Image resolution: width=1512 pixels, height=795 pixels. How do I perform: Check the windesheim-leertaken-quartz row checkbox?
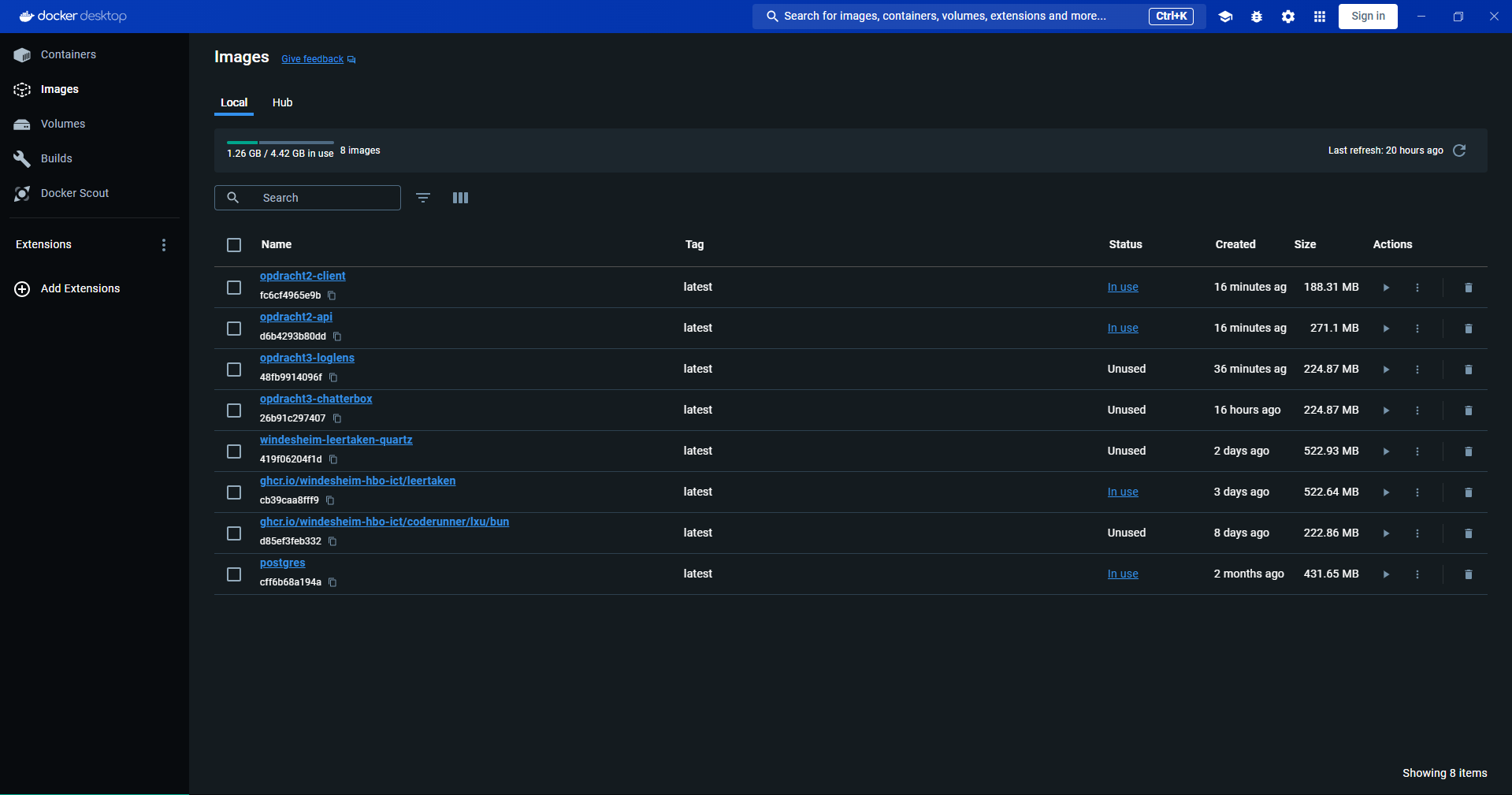[234, 451]
